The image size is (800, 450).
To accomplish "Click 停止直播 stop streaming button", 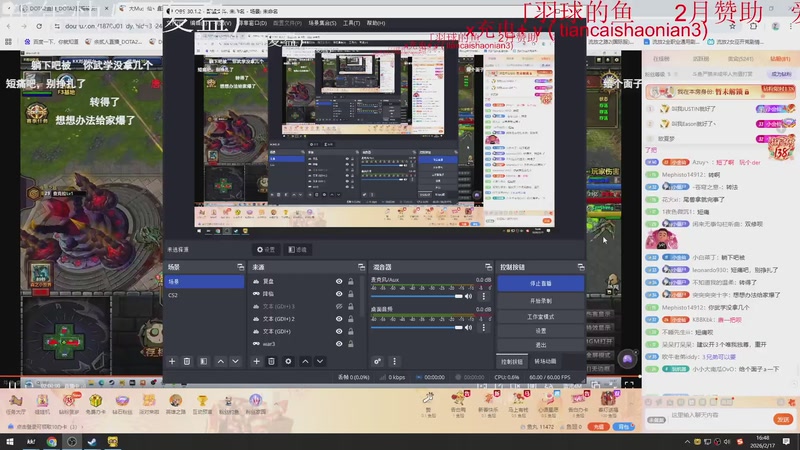I will point(540,283).
